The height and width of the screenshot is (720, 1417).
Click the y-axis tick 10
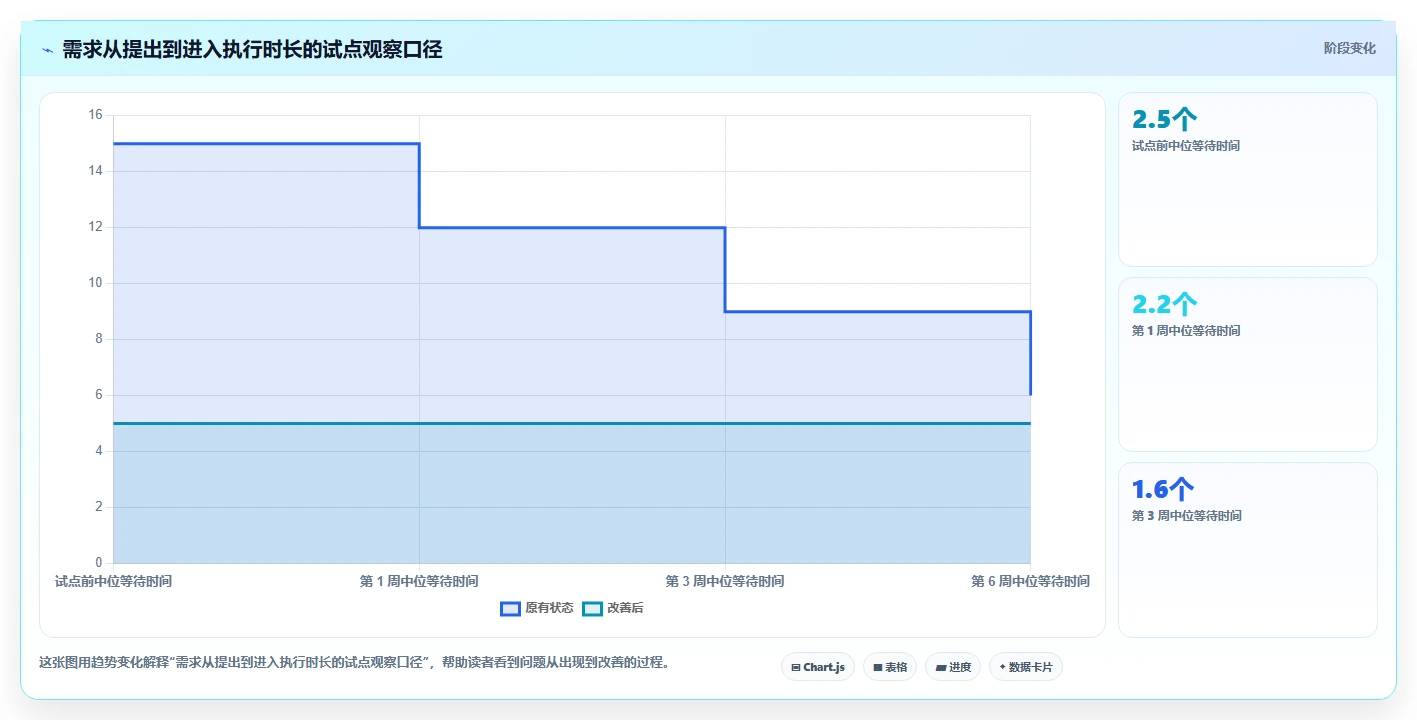[96, 283]
